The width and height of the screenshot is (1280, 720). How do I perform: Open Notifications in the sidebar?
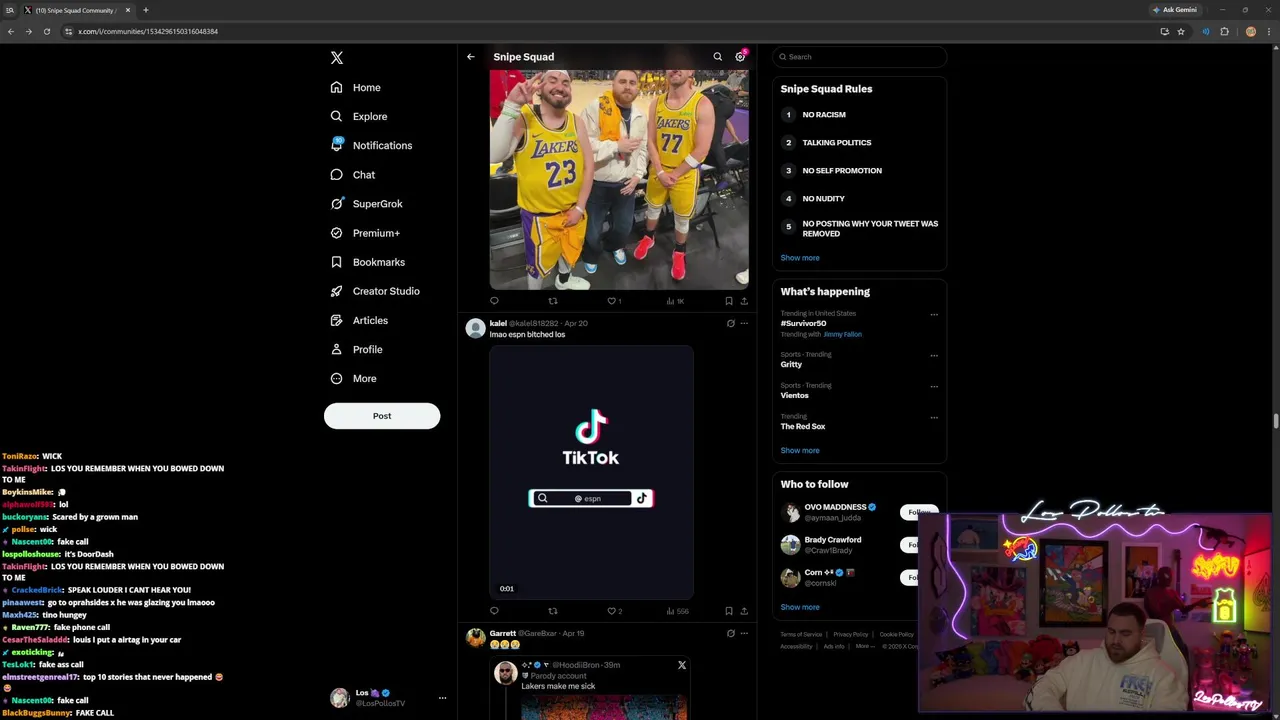[370, 146]
